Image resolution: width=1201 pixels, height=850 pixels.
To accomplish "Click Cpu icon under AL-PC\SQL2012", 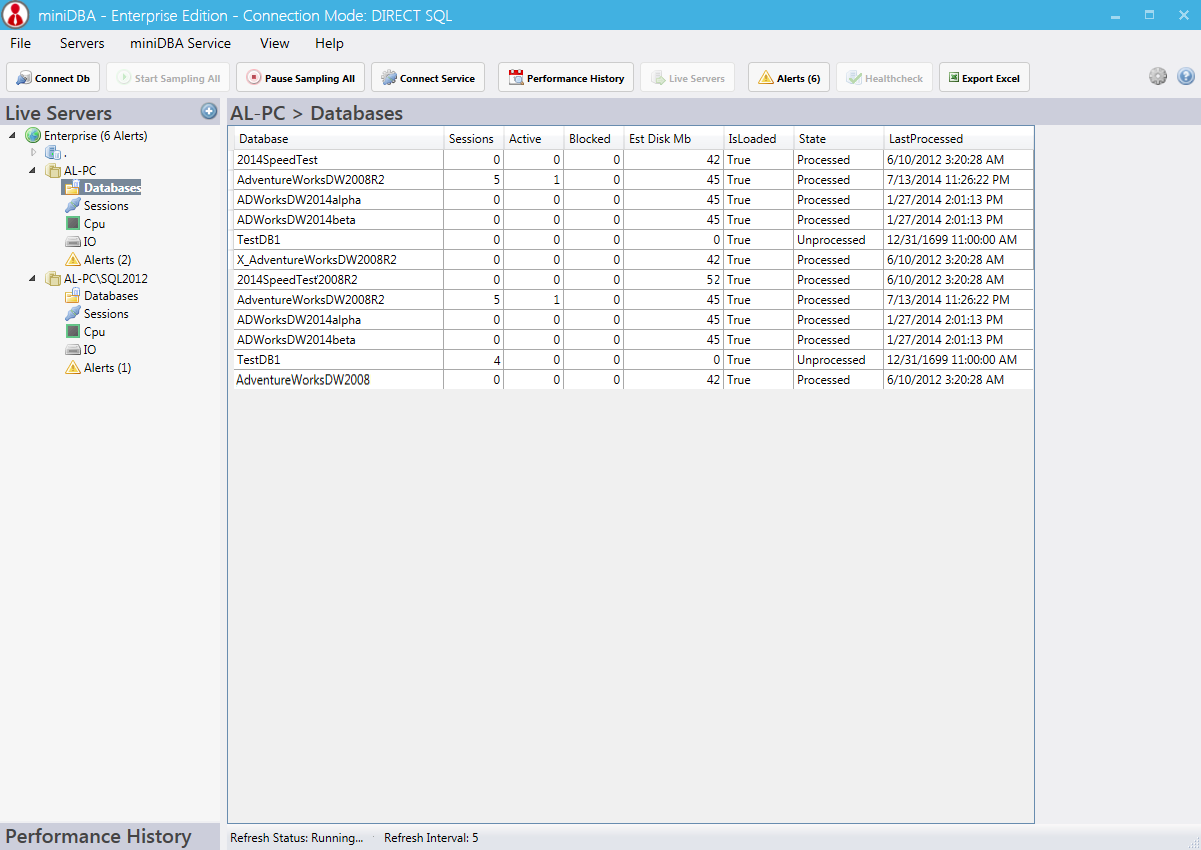I will pos(72,332).
